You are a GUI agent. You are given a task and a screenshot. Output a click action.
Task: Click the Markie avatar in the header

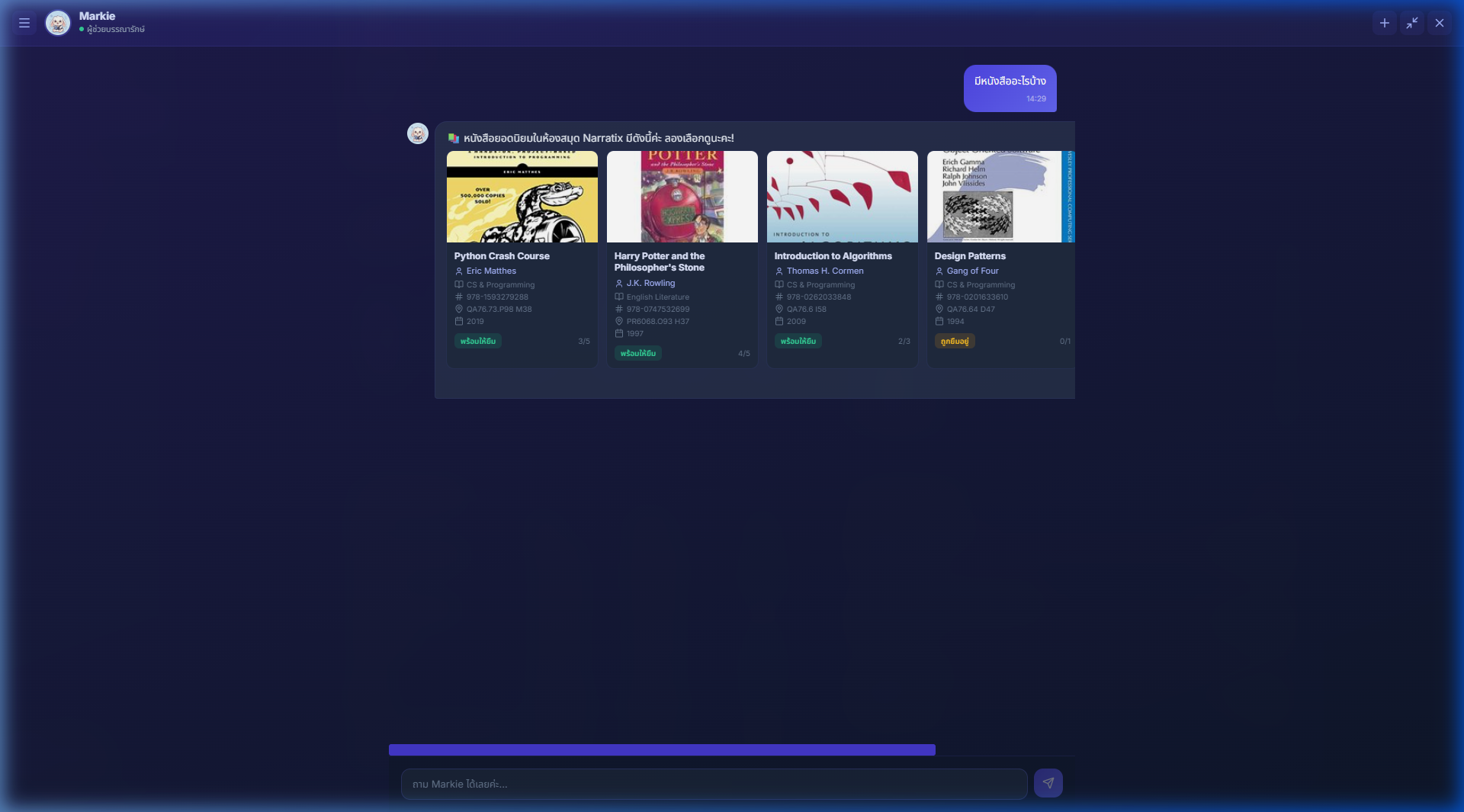tap(58, 23)
